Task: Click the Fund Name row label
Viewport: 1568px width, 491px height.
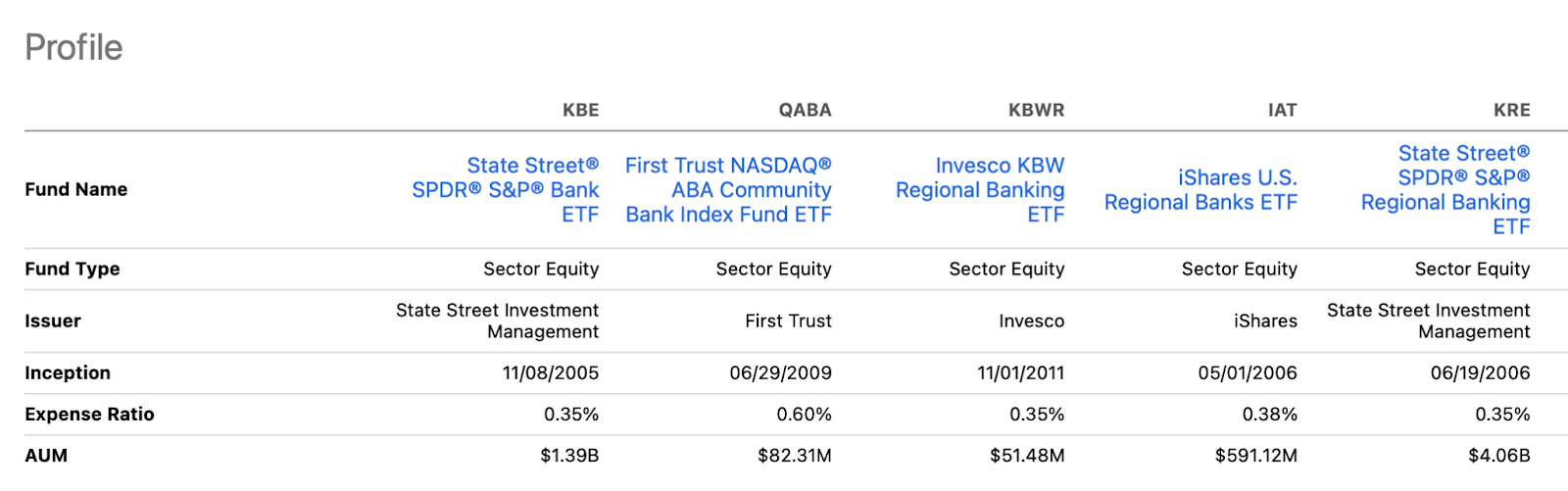Action: coord(76,190)
